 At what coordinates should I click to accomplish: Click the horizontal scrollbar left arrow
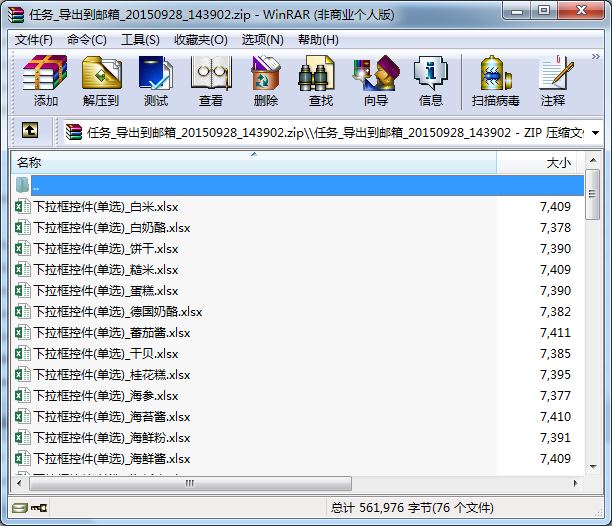click(19, 483)
